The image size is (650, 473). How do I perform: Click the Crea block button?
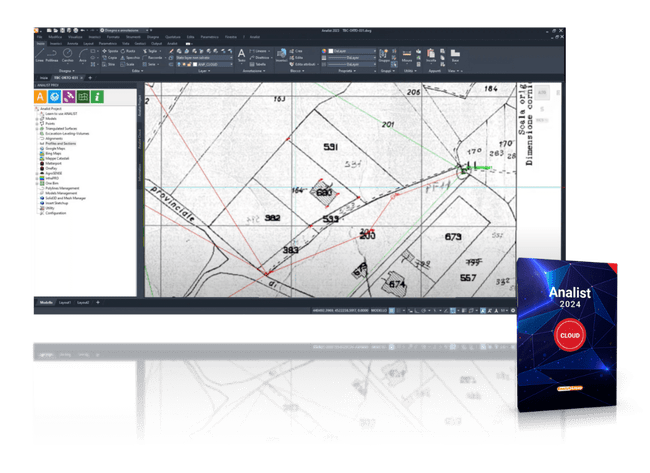point(296,51)
